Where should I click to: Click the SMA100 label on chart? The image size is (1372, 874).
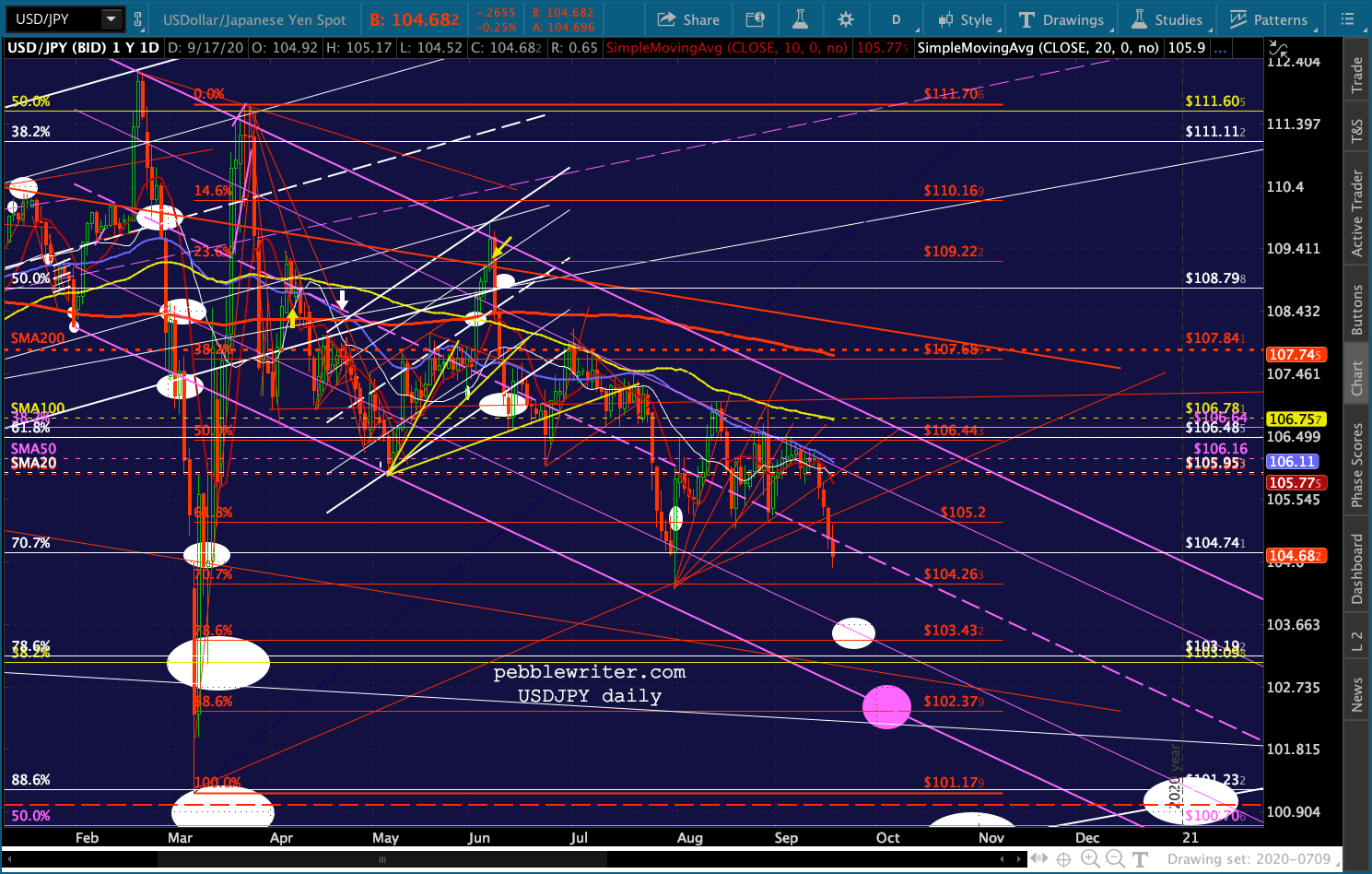pos(38,408)
